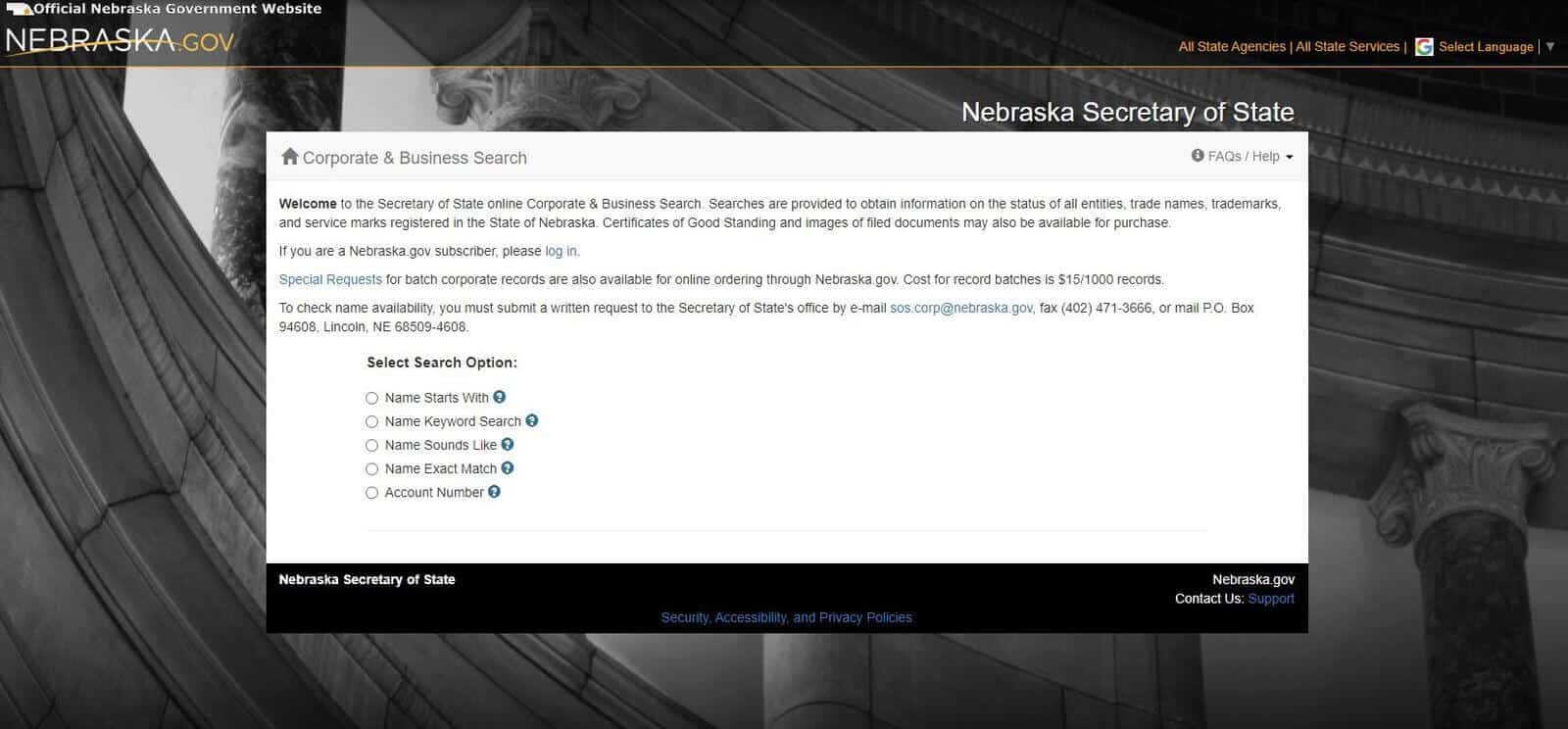Open the Special Requests link
Image resolution: width=1568 pixels, height=729 pixels.
[x=330, y=279]
